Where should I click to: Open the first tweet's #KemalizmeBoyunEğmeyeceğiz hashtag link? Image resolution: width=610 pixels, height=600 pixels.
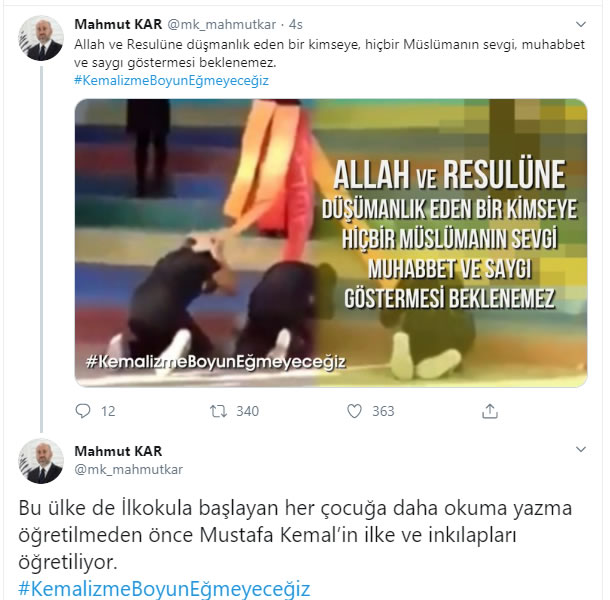pyautogui.click(x=172, y=81)
